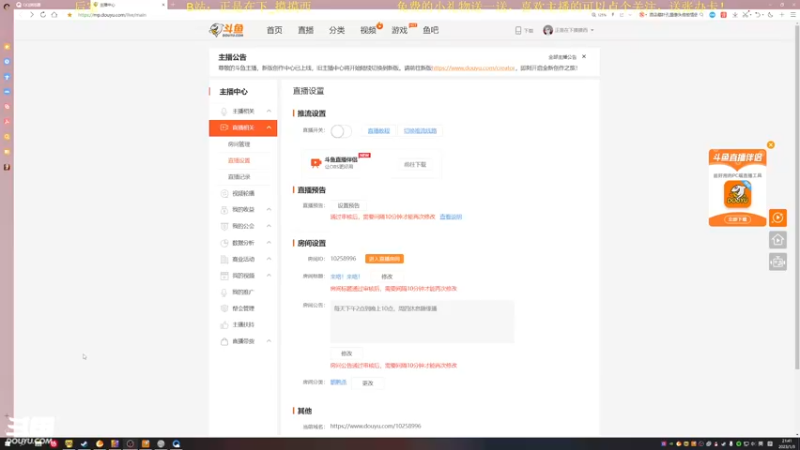Image resolution: width=800 pixels, height=450 pixels.
Task: Expand the 我的公会 sidebar chevron
Action: pos(269,226)
